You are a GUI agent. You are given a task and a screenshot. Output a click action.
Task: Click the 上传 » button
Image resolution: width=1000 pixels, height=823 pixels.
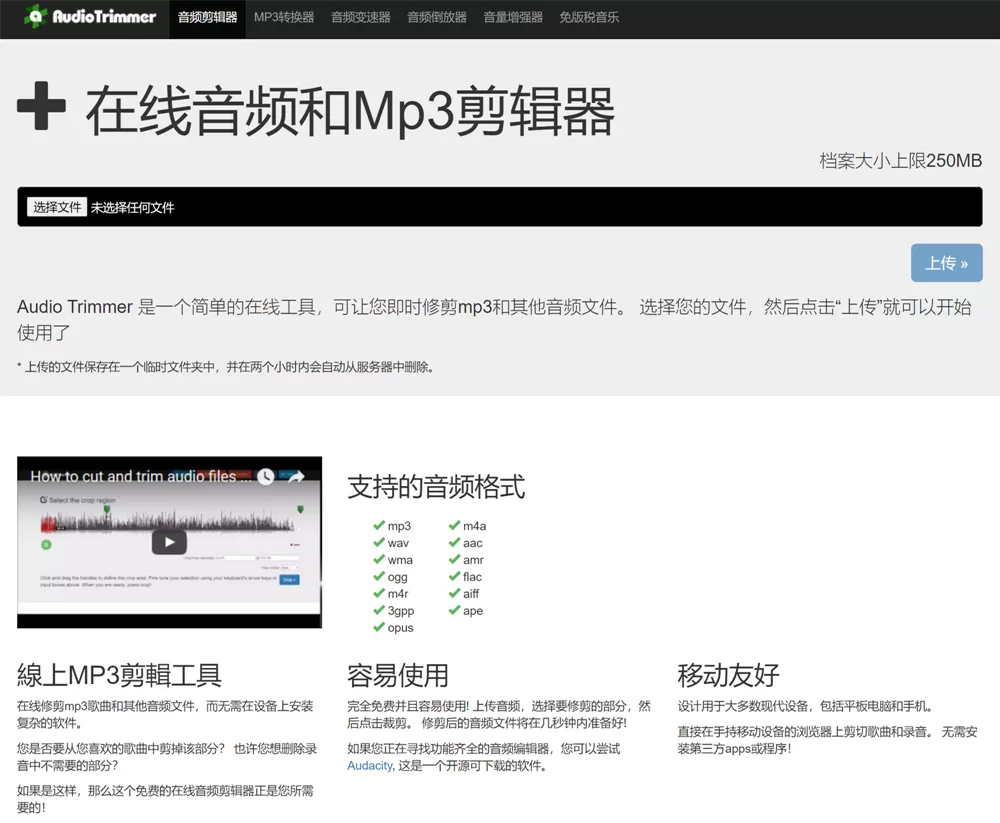[x=946, y=262]
